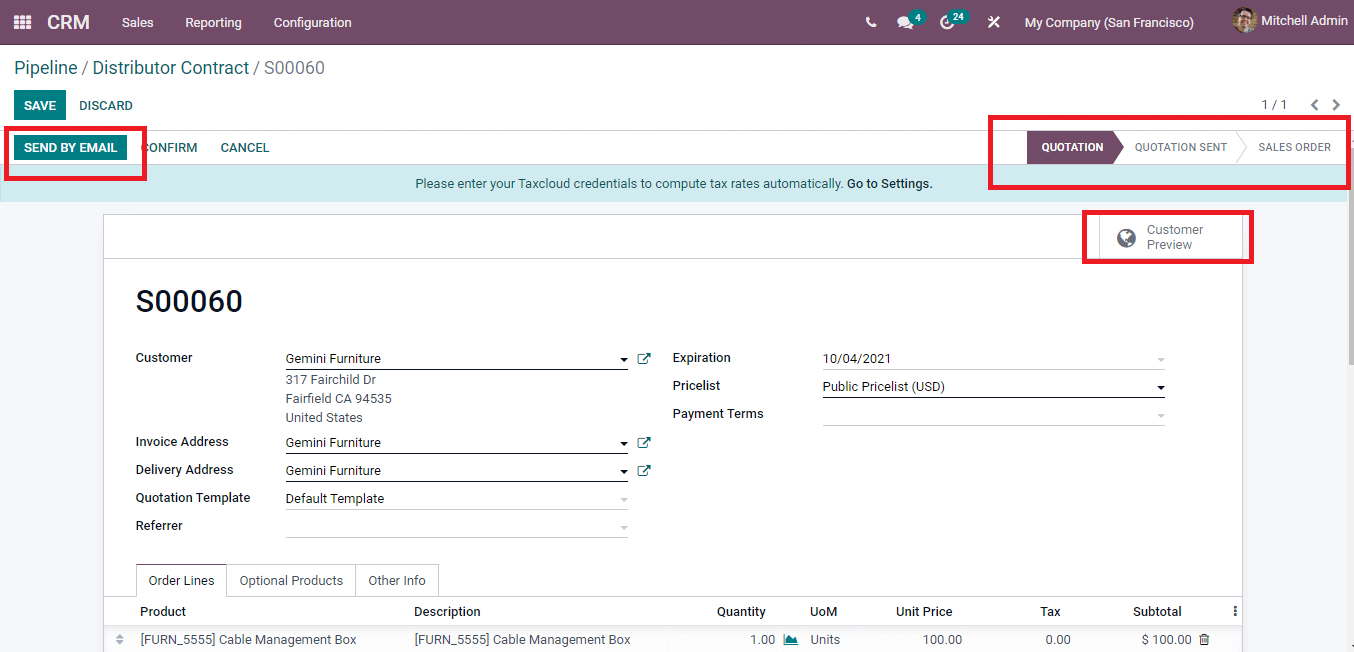Screen dimensions: 1354x652
Task: Go to previous record arrow
Action: click(1315, 105)
